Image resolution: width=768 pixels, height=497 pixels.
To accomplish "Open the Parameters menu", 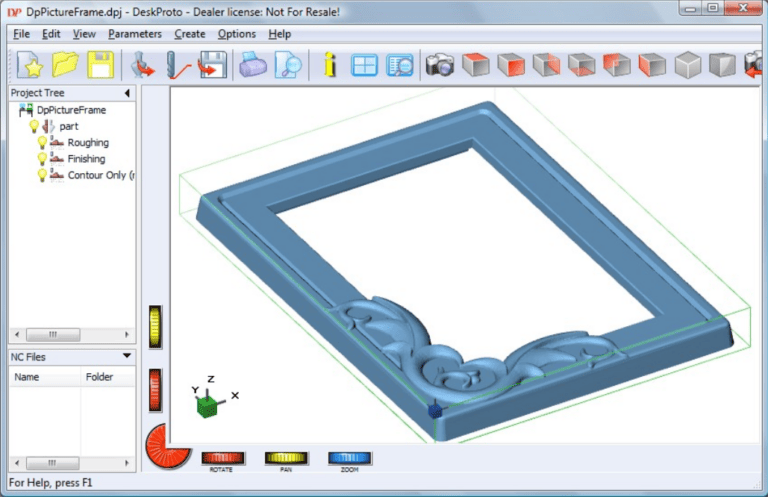I will [x=134, y=34].
